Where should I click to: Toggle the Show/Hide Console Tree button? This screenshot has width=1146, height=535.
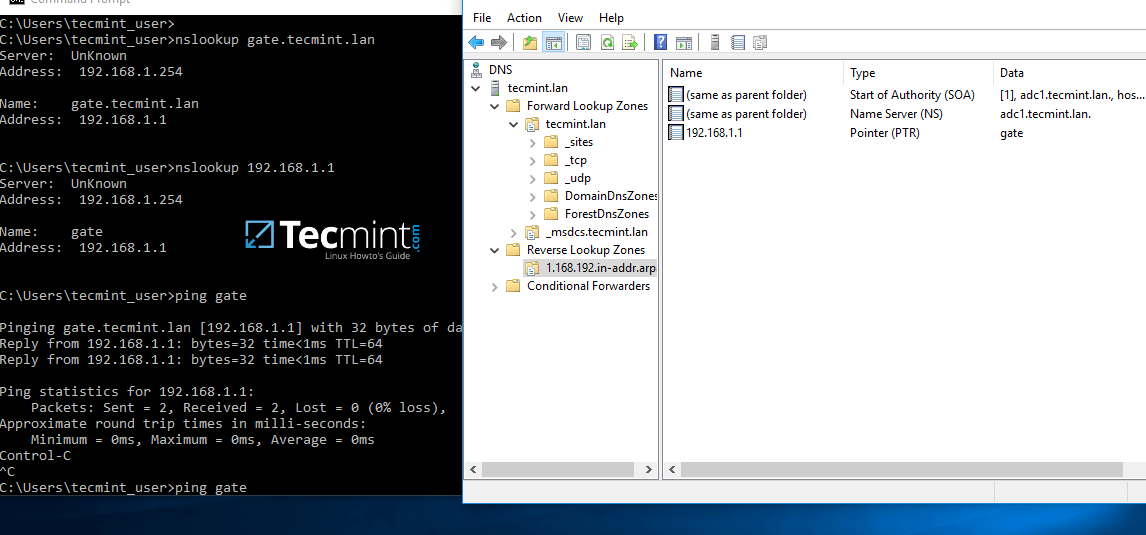(x=553, y=42)
